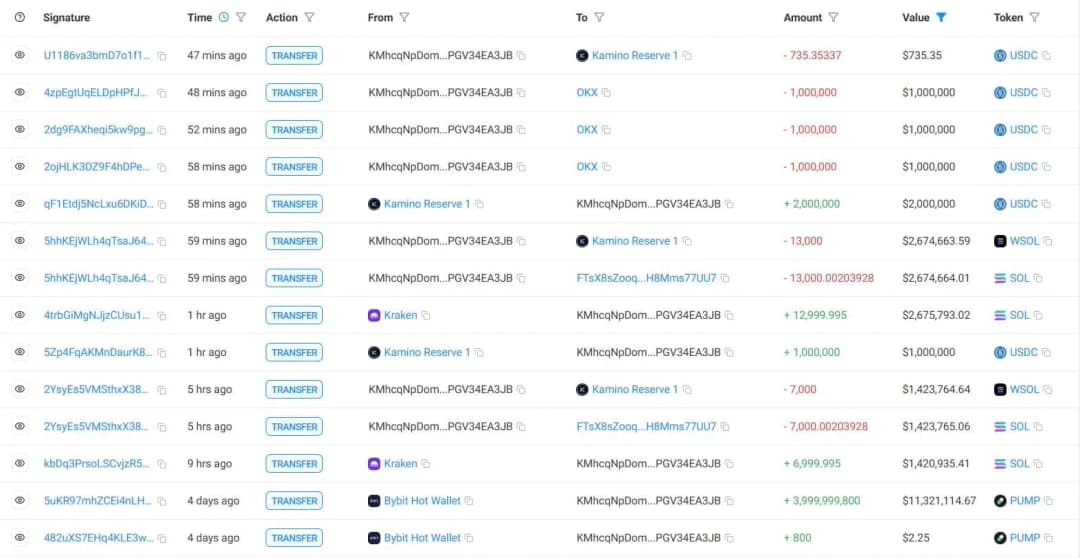Open the From column filter

coord(404,17)
